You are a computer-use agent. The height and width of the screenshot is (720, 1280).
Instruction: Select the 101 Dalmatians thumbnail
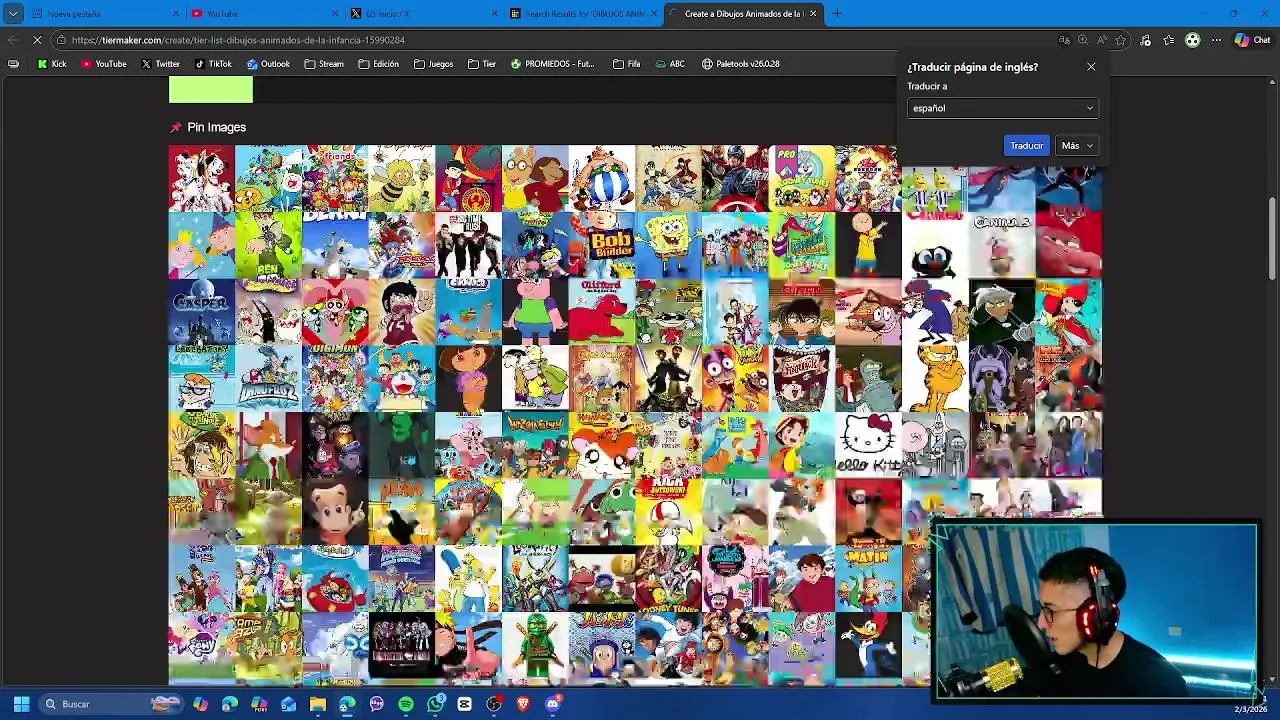pyautogui.click(x=201, y=178)
